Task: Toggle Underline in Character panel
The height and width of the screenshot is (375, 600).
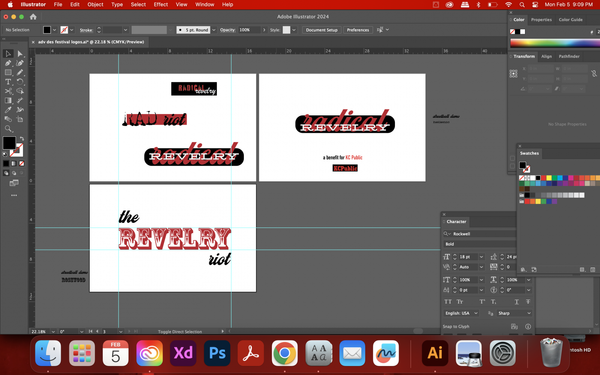Action: coord(517,302)
